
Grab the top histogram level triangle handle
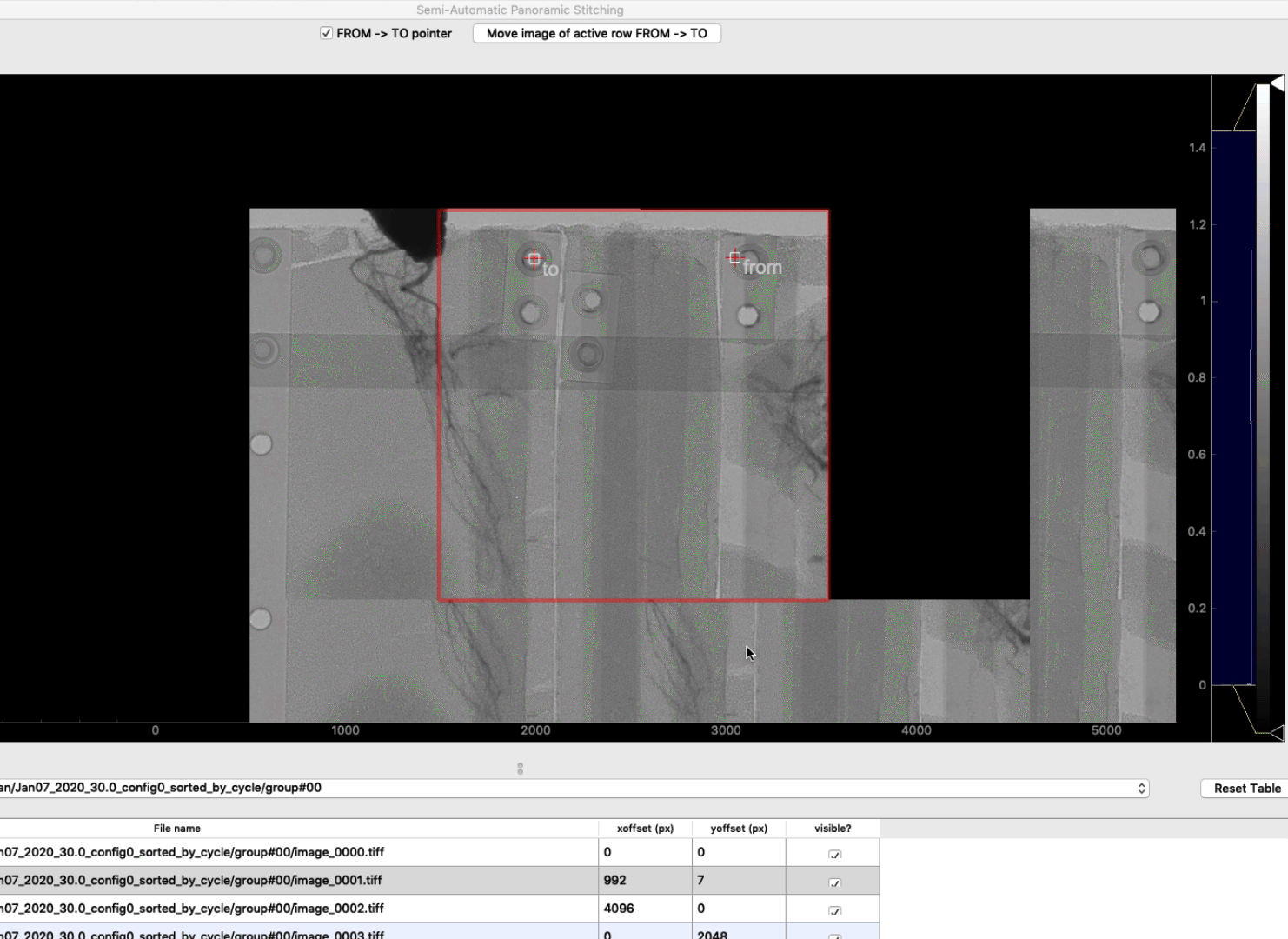(1277, 83)
